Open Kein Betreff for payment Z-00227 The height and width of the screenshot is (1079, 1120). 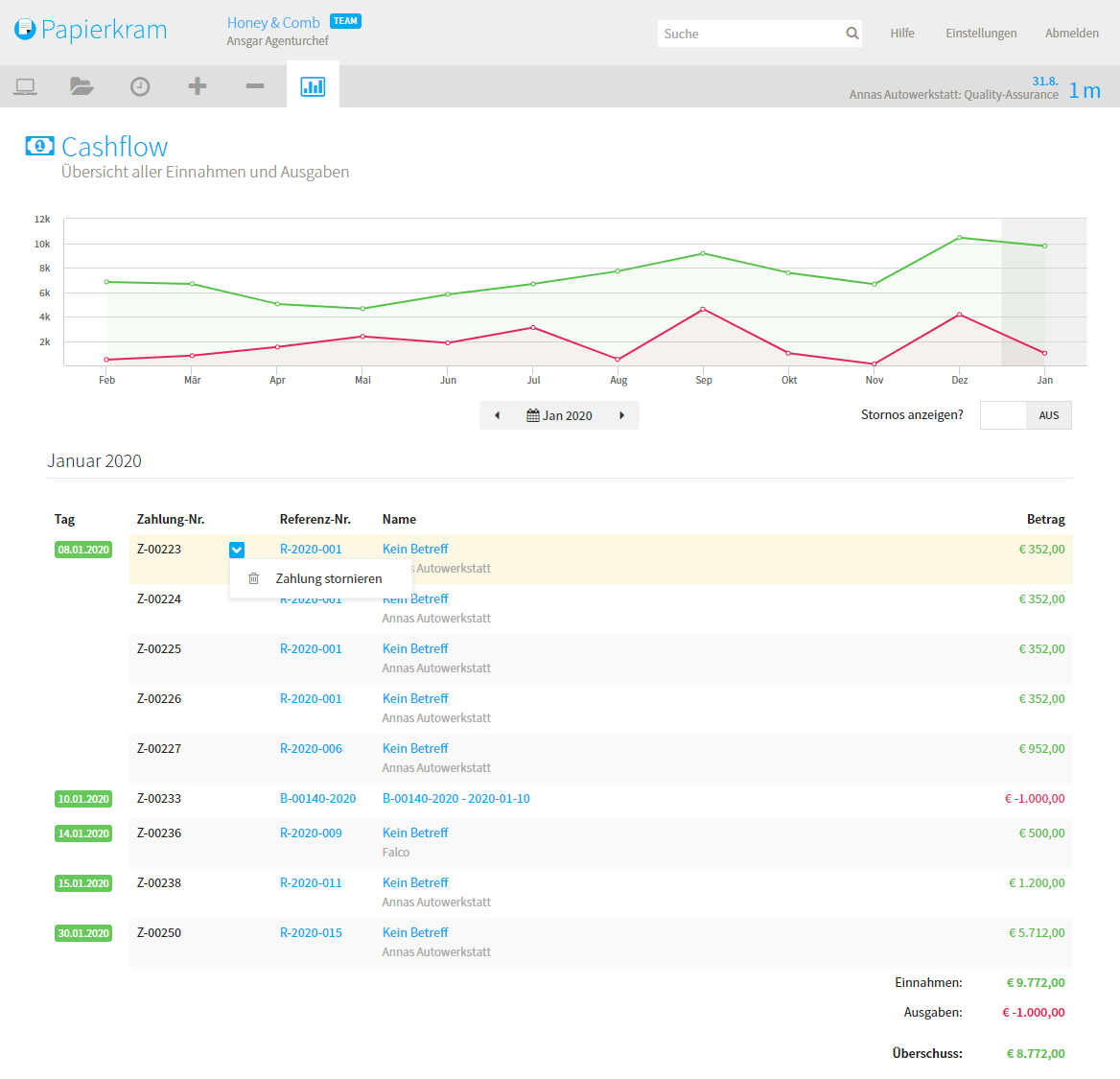click(x=415, y=749)
